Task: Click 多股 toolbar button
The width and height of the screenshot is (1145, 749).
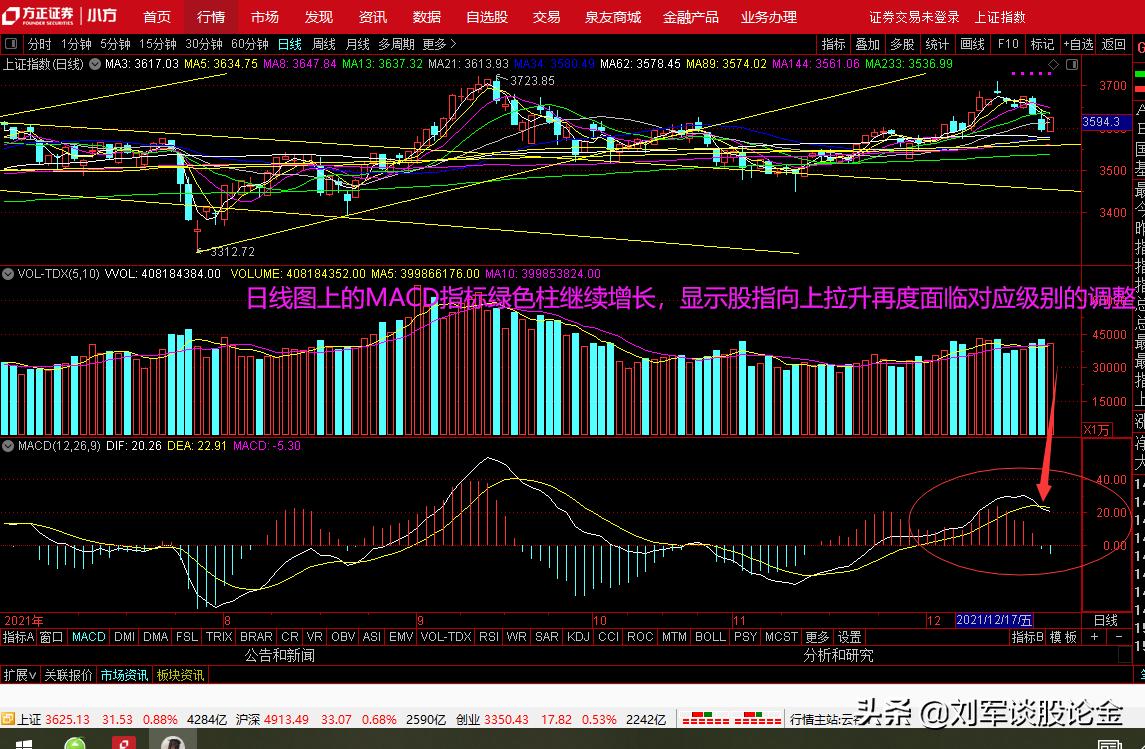Action: coord(903,45)
